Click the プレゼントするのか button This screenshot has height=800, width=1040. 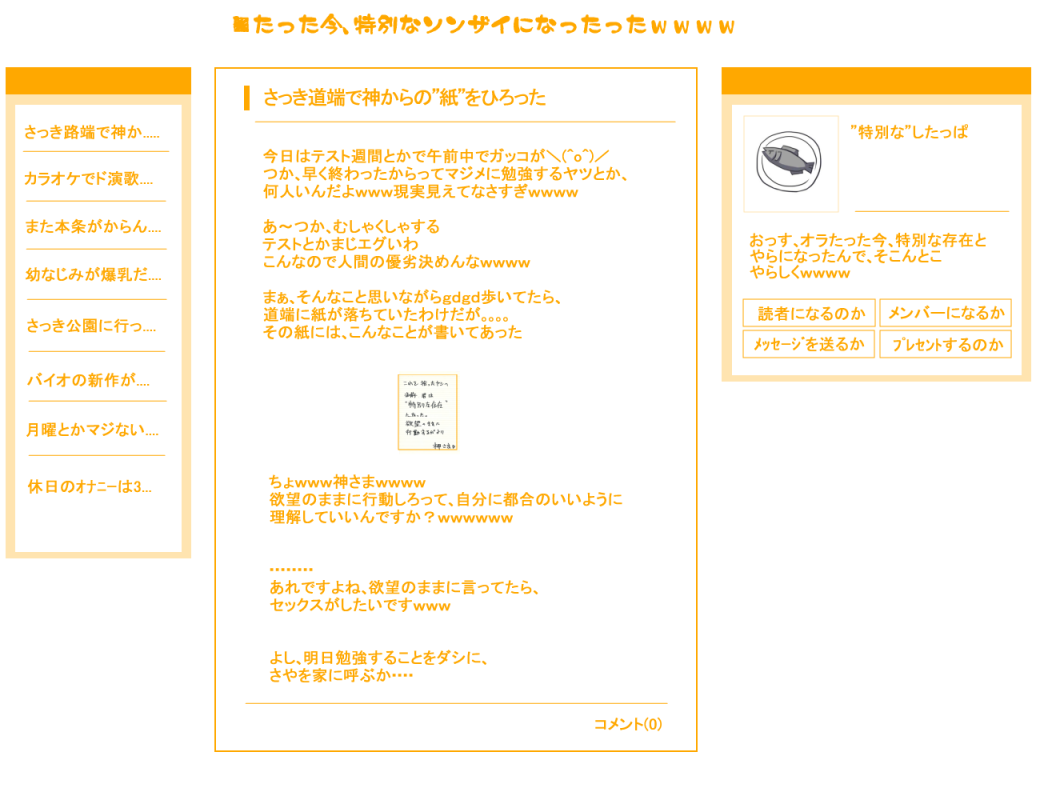tap(945, 344)
